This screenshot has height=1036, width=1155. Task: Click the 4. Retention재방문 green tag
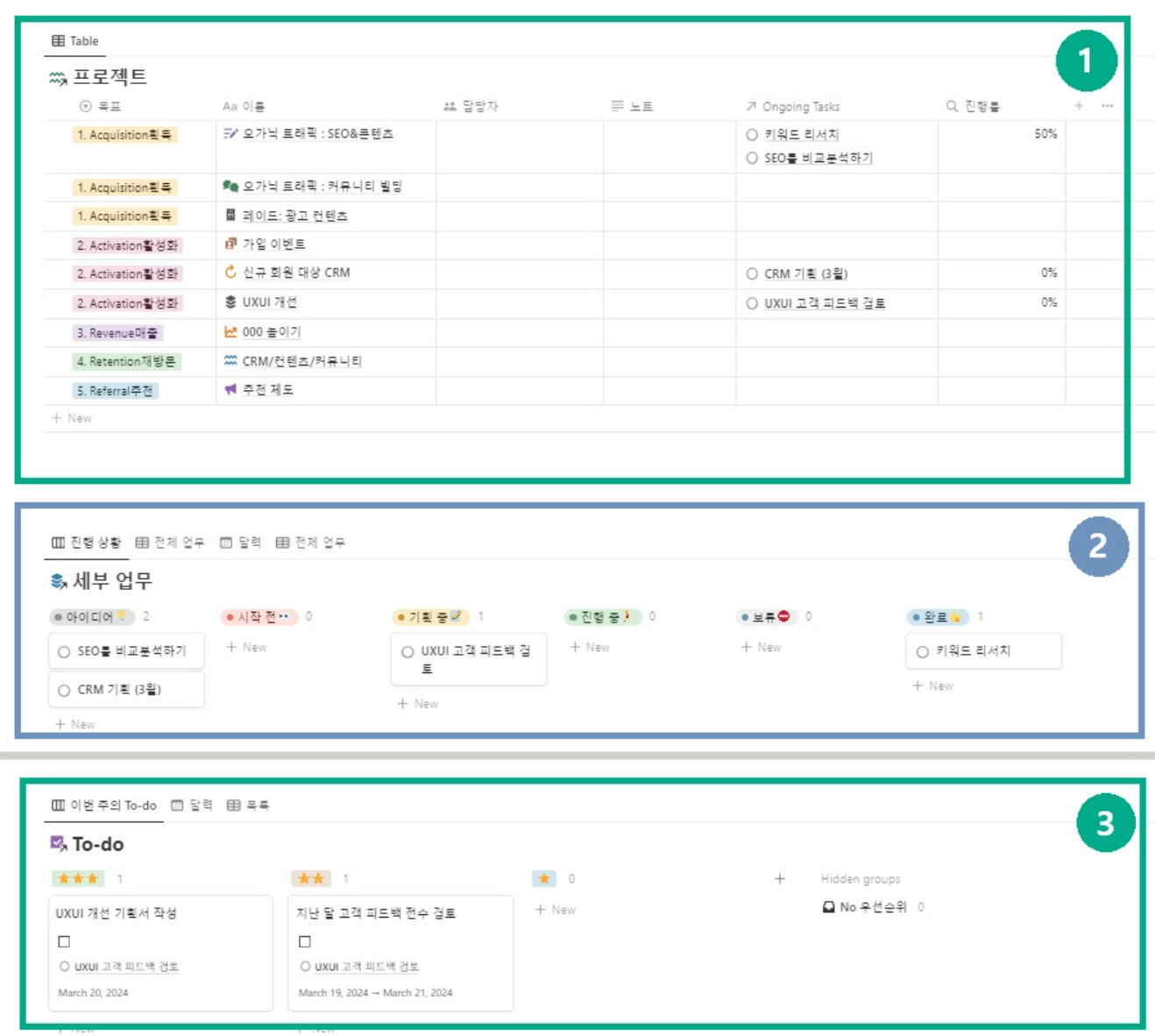(127, 361)
